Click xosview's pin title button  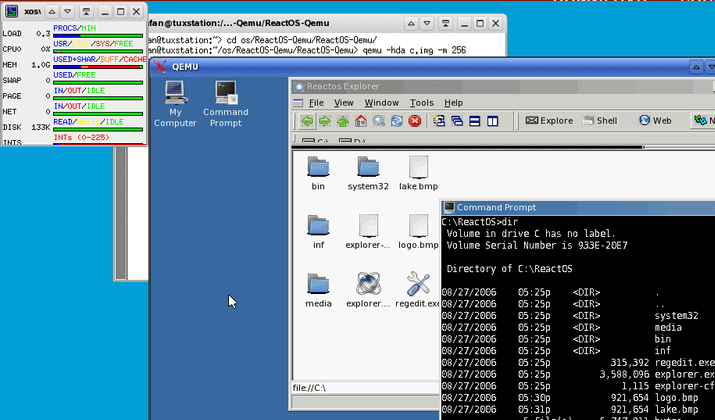pos(86,11)
